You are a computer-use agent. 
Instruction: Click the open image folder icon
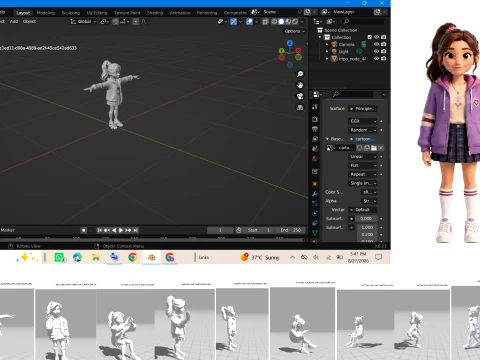374,148
